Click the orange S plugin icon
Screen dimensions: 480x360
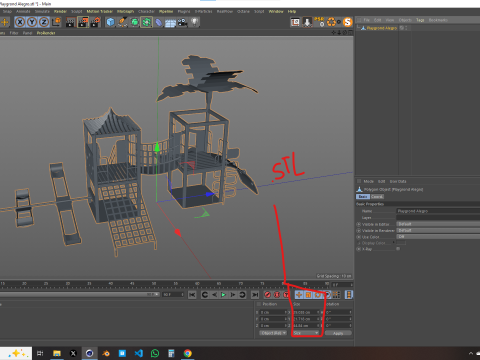pyautogui.click(x=347, y=22)
